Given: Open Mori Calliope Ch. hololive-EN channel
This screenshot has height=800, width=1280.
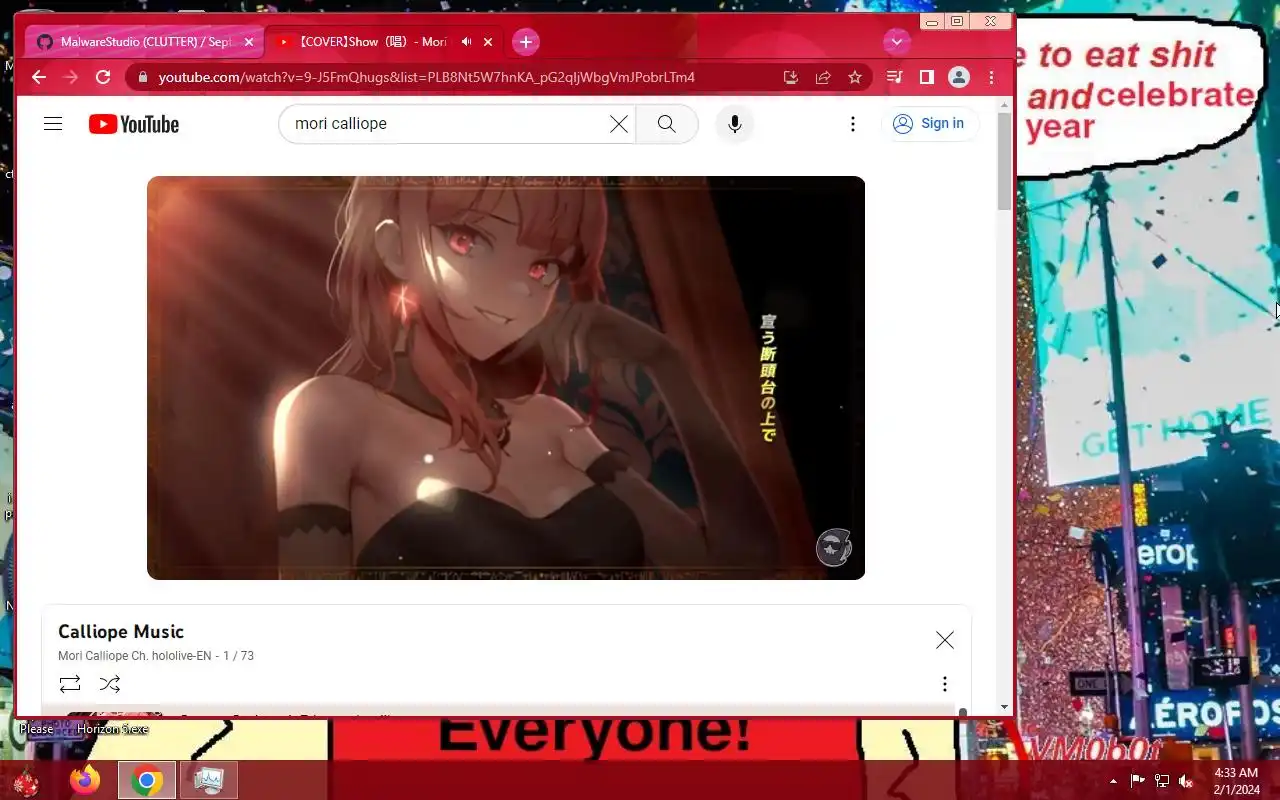Looking at the screenshot, I should coord(134,656).
